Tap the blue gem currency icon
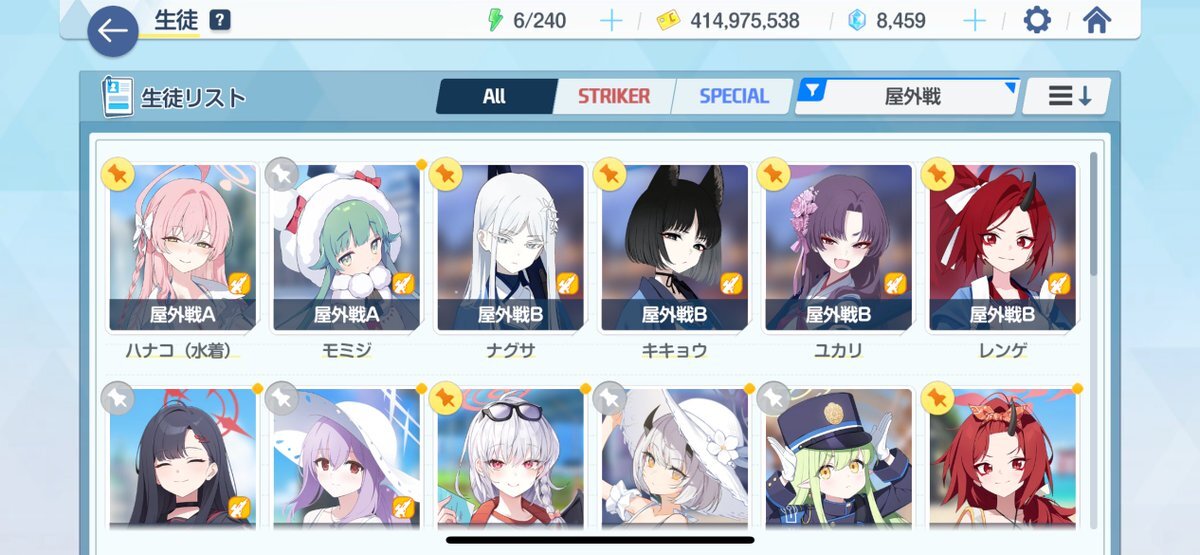 (857, 20)
